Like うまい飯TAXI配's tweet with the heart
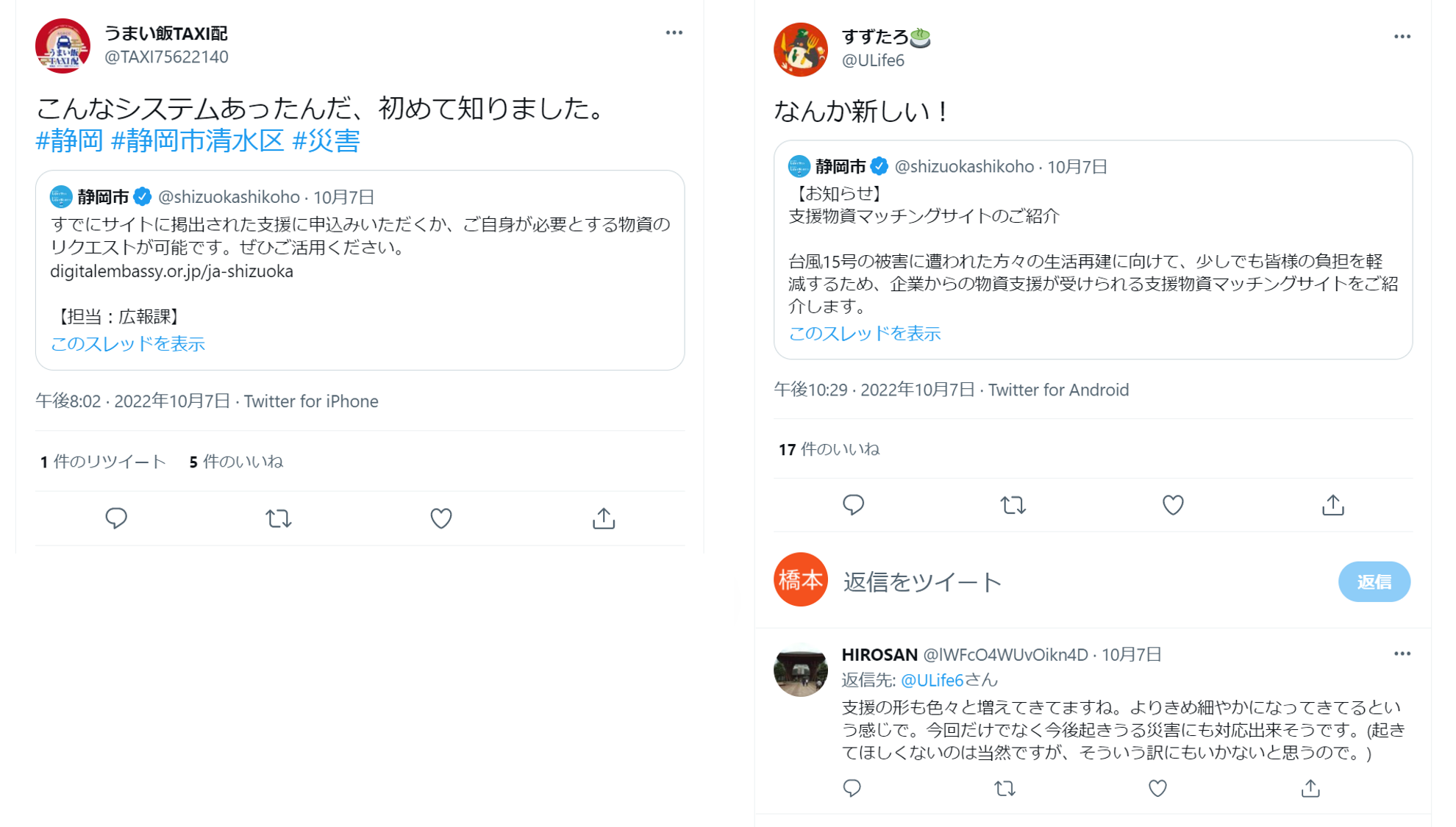This screenshot has width=1456, height=827. (x=440, y=518)
